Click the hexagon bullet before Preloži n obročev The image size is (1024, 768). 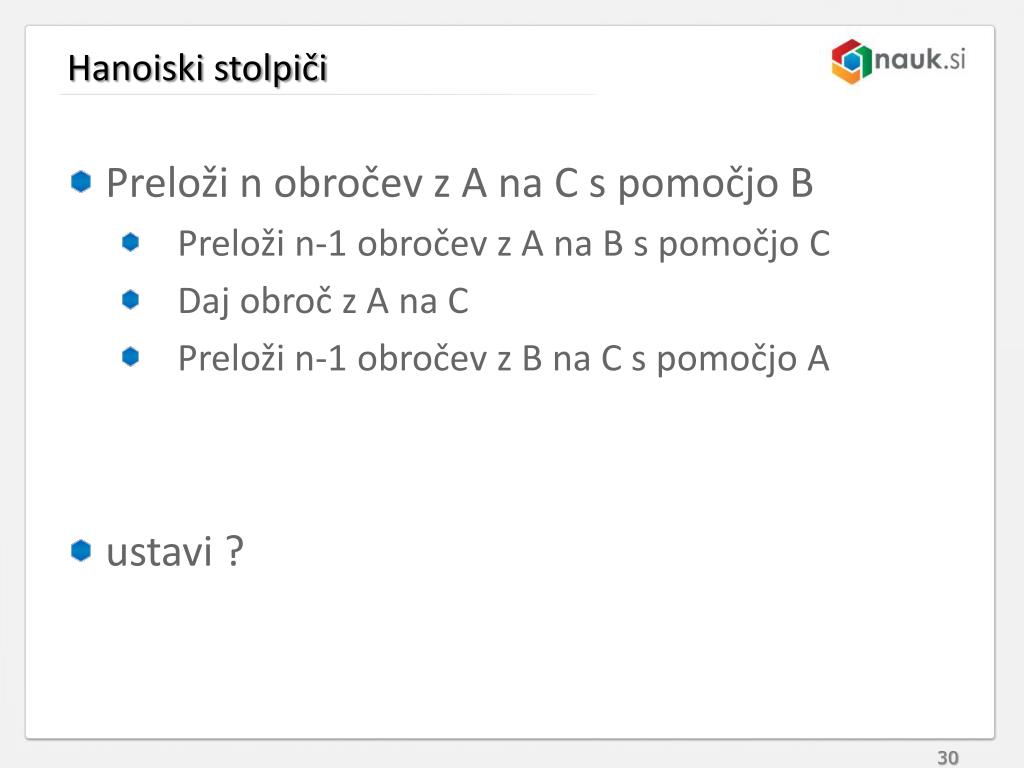(81, 182)
